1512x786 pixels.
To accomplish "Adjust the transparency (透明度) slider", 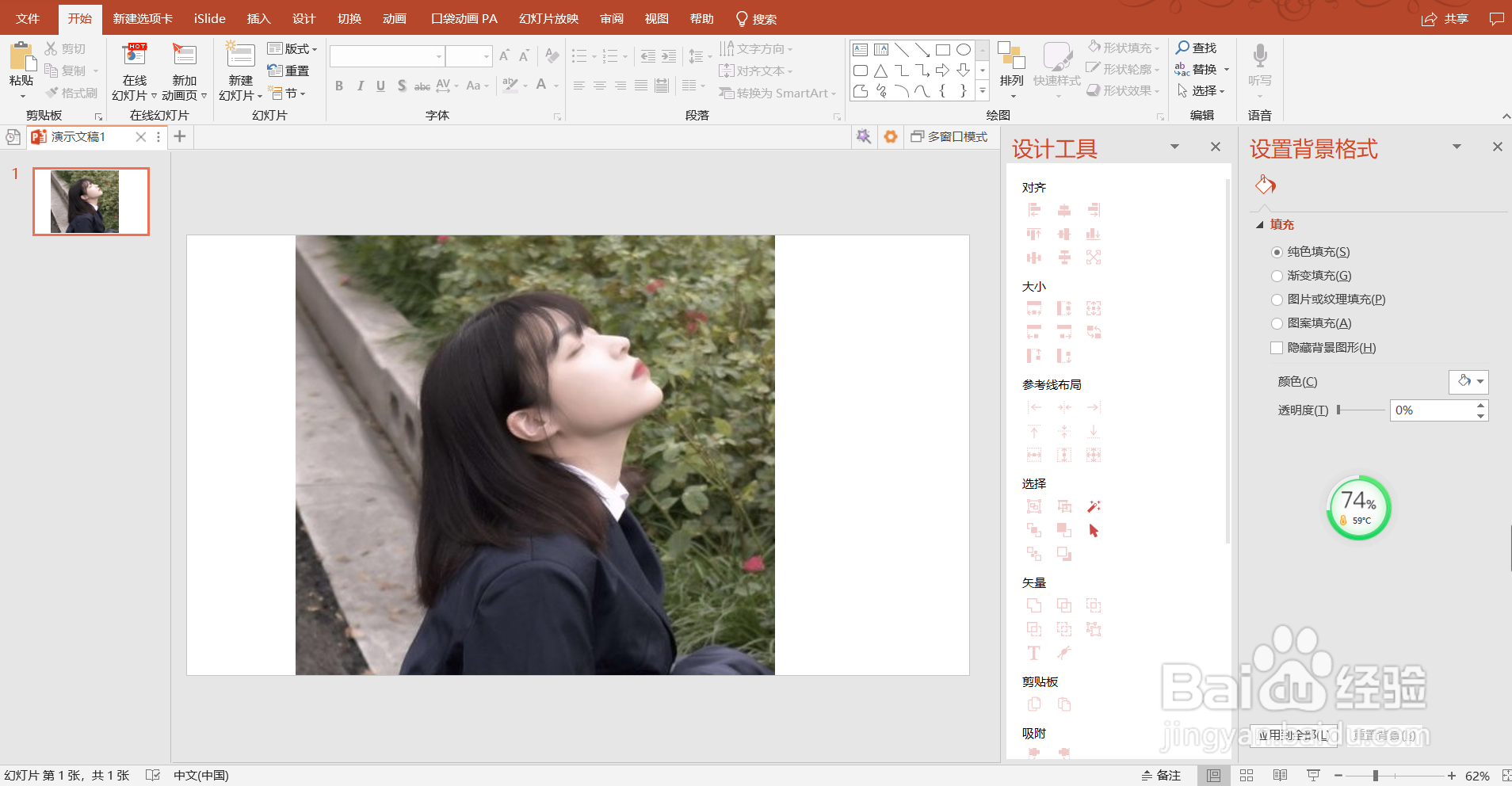I will click(x=1361, y=410).
